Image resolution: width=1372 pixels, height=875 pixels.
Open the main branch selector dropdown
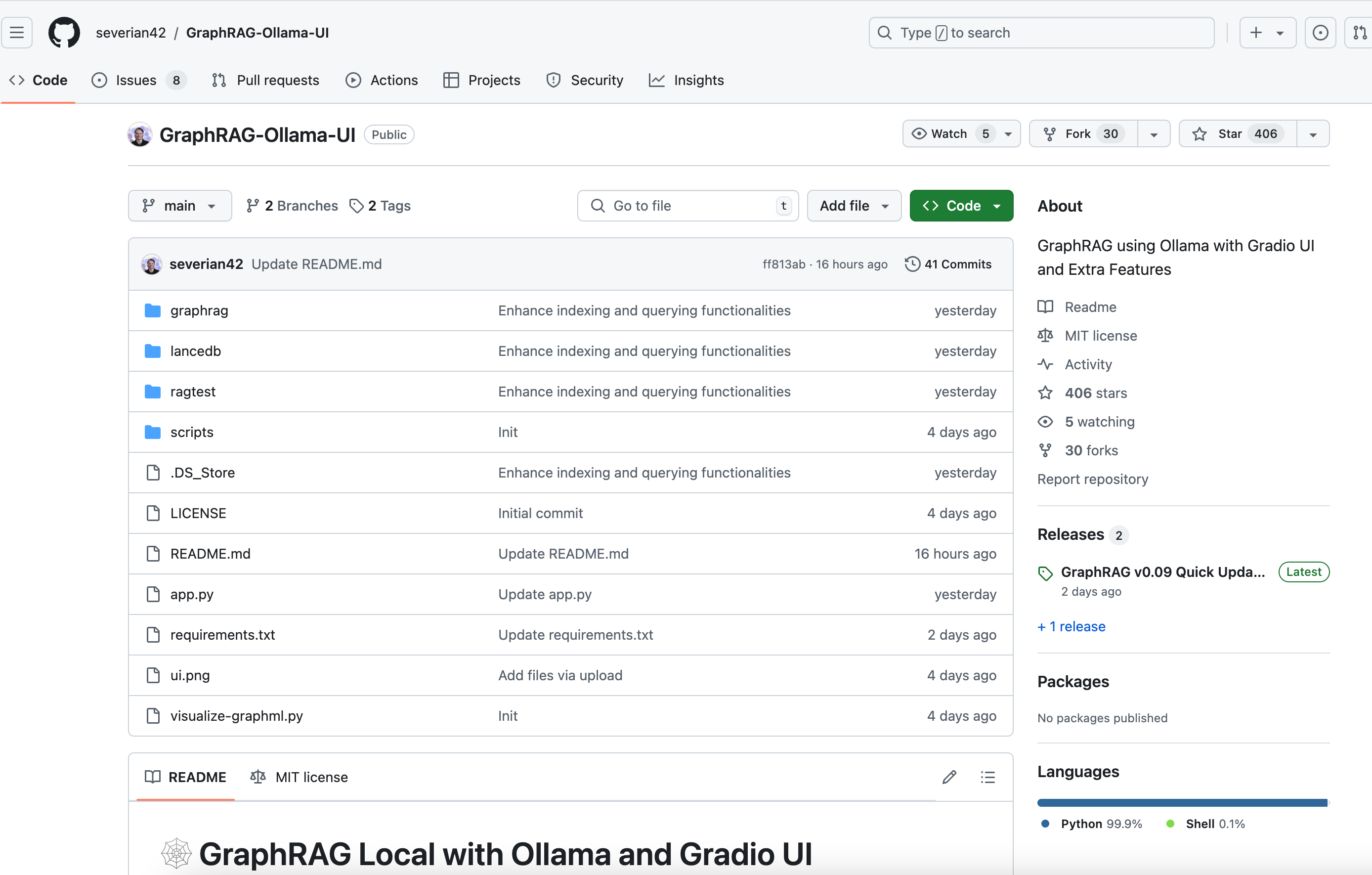pos(179,206)
